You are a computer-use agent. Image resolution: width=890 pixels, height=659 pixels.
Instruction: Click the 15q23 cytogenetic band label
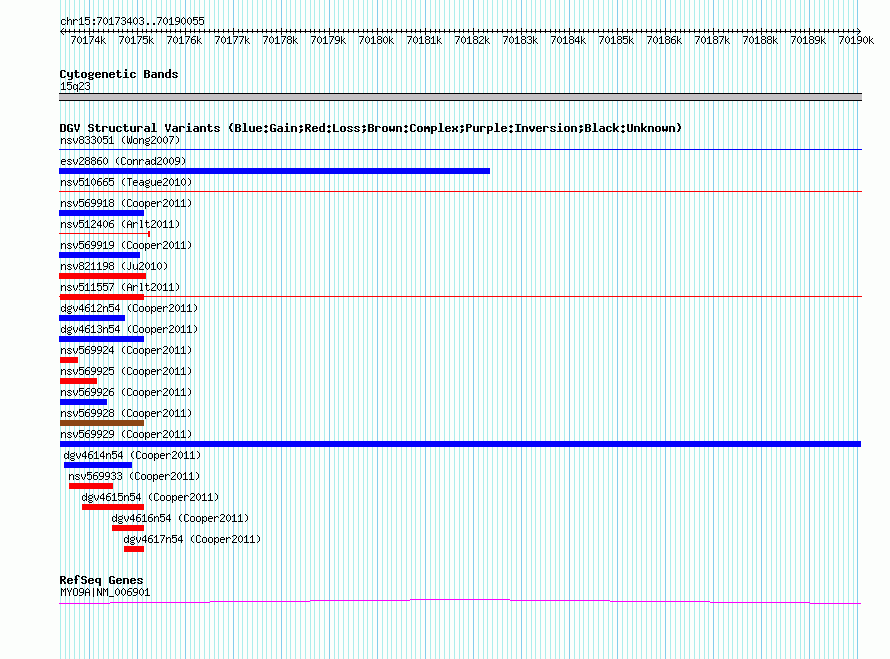pyautogui.click(x=75, y=86)
